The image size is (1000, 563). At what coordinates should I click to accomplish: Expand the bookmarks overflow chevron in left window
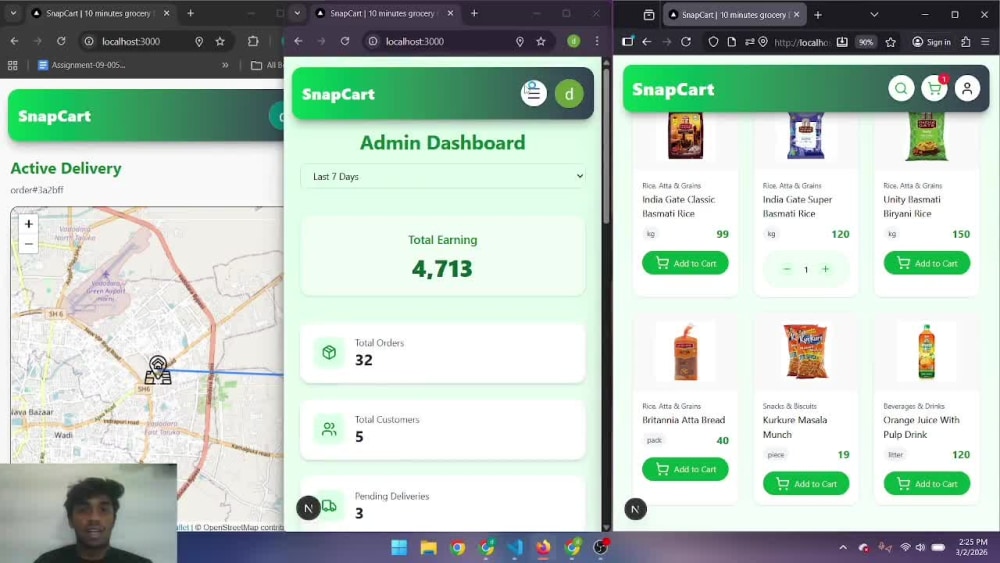coord(224,65)
